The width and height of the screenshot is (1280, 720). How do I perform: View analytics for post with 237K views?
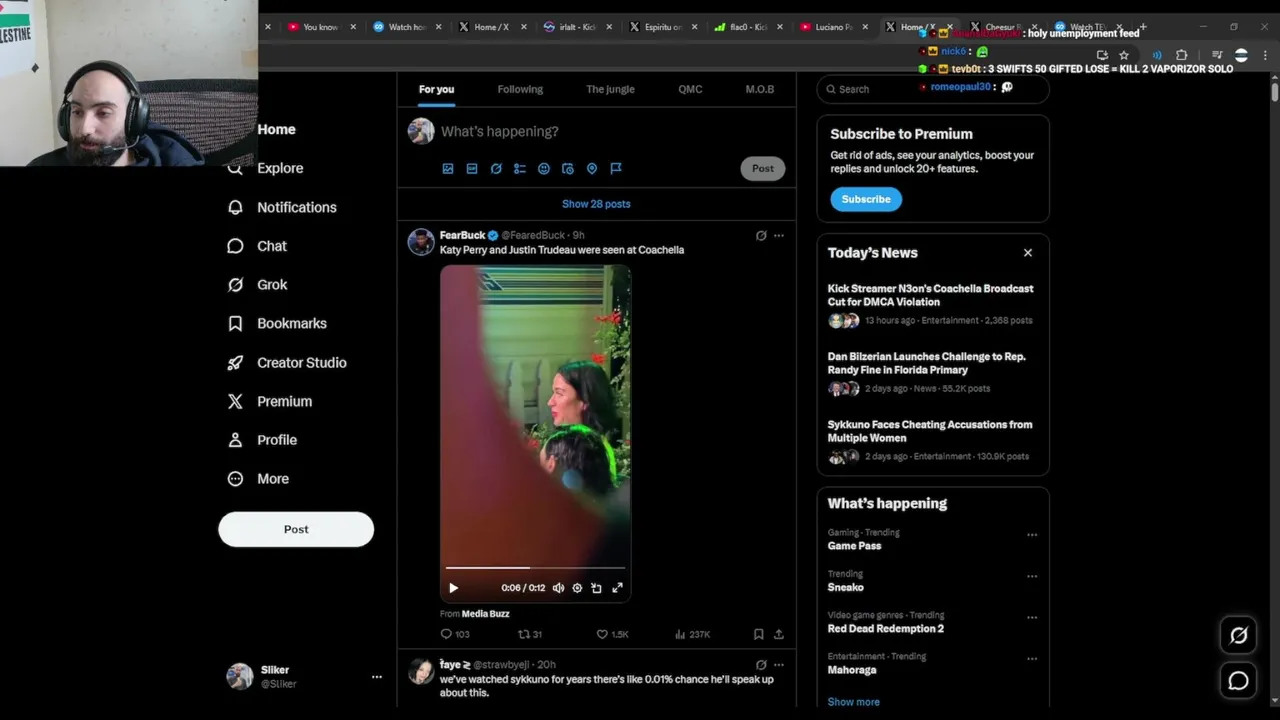point(692,634)
